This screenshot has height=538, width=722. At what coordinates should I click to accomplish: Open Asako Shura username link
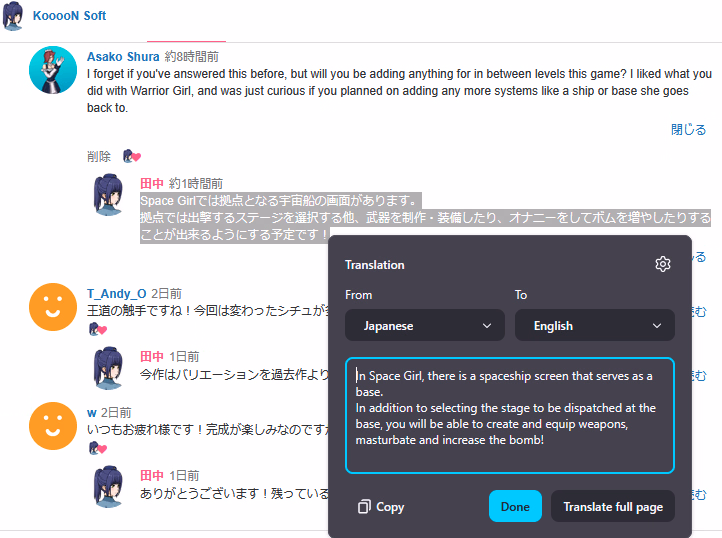click(123, 57)
